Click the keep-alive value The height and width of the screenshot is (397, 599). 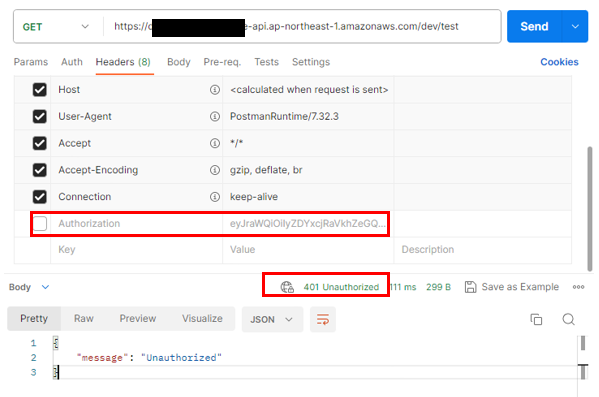coord(254,197)
